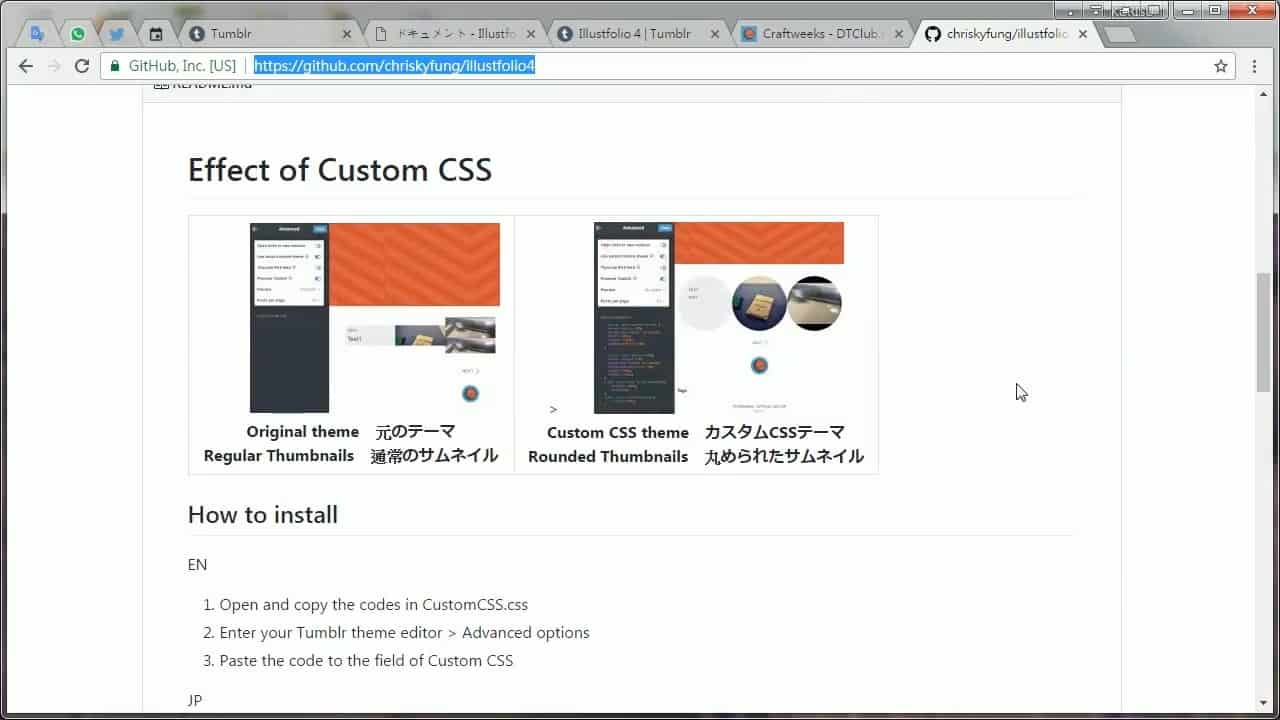
Task: Close the chriskyfung/illustfolio tab
Action: pyautogui.click(x=1083, y=34)
